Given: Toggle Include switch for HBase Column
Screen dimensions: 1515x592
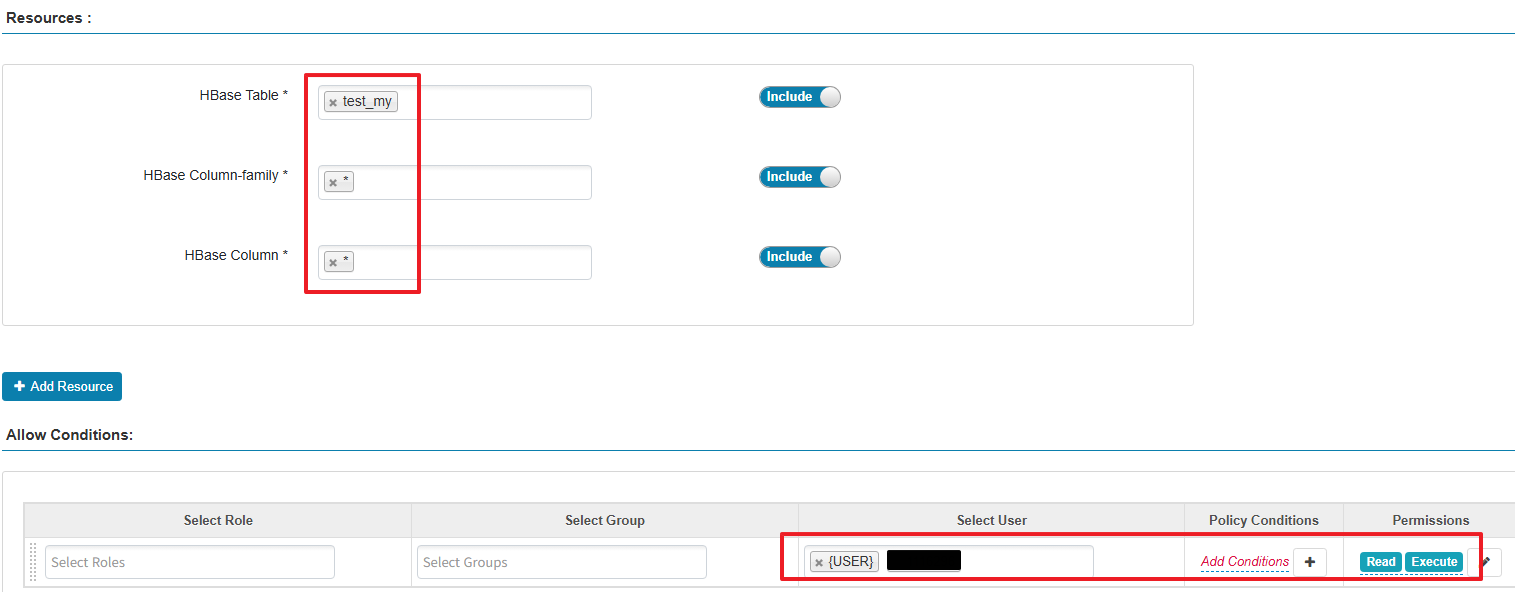Looking at the screenshot, I should [800, 257].
